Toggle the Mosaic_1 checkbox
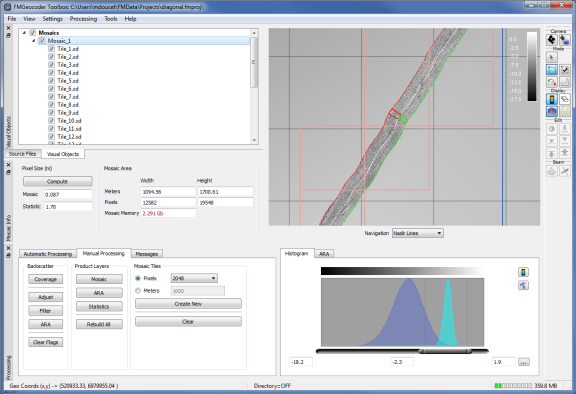Screen dimensions: 576x394 click(x=42, y=41)
